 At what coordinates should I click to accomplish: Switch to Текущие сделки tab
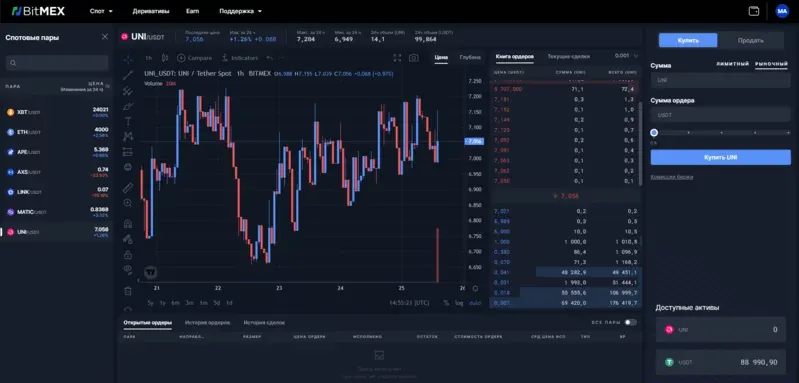pyautogui.click(x=569, y=57)
